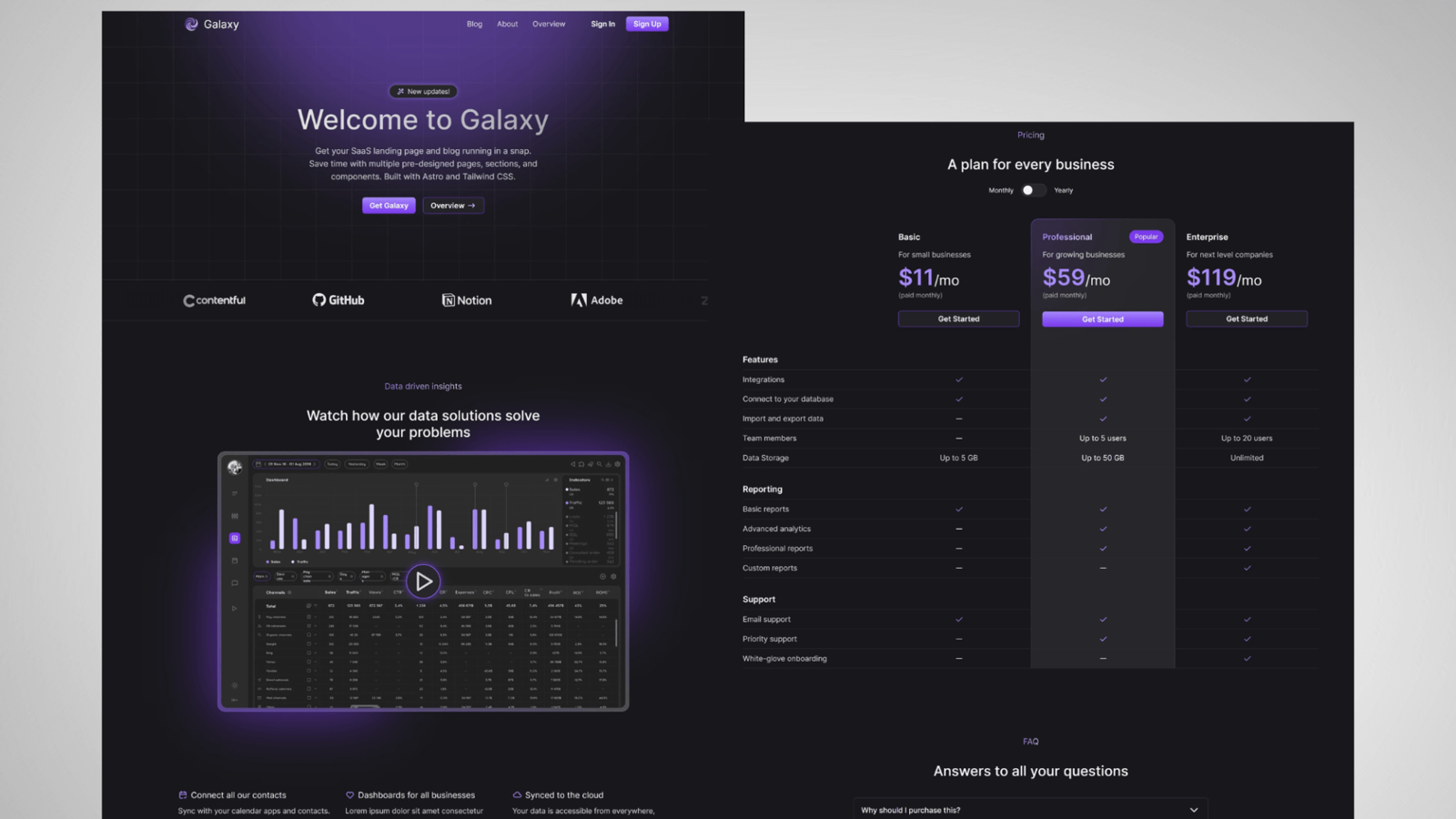Click Enterprise checkmark for Connect to your database
Viewport: 1456px width, 819px height.
pyautogui.click(x=1247, y=399)
